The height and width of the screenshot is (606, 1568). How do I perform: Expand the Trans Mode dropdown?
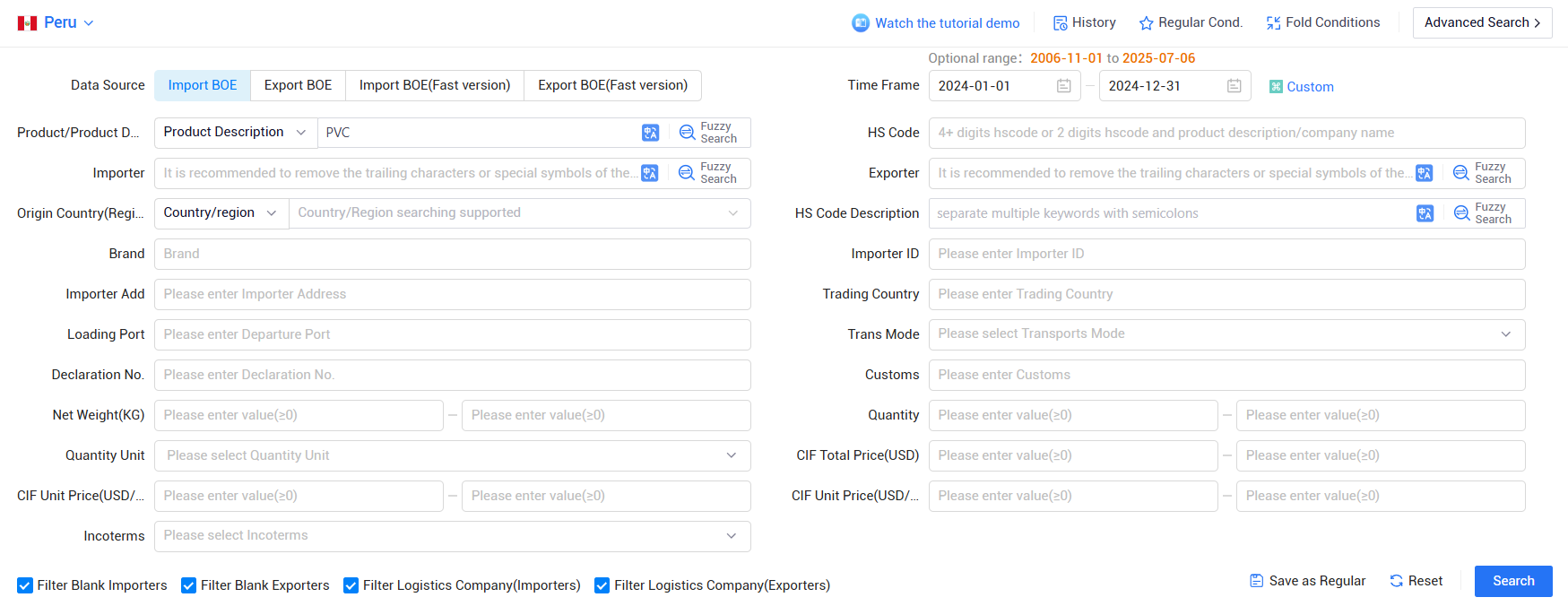pyautogui.click(x=1226, y=334)
